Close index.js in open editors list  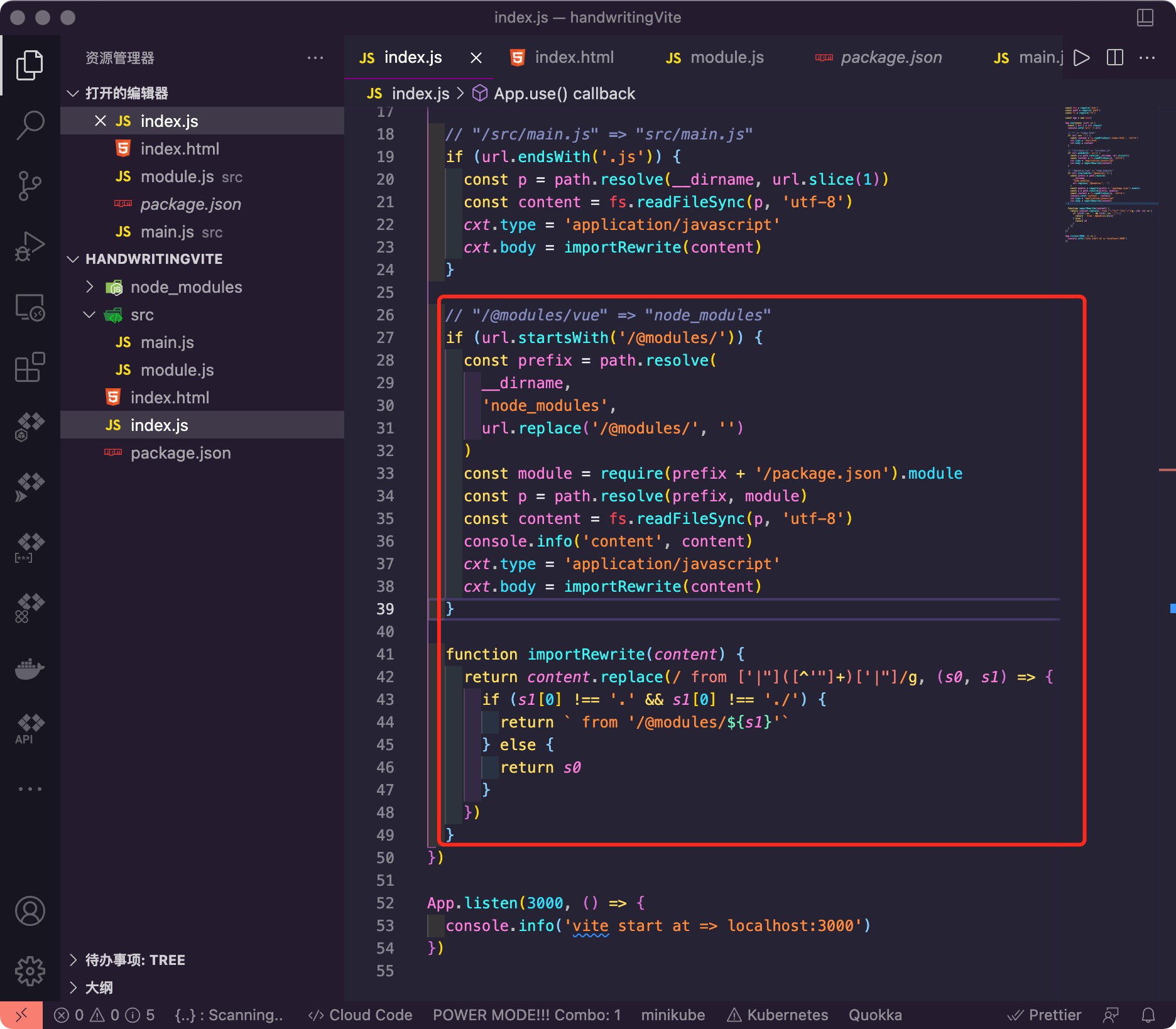click(100, 121)
